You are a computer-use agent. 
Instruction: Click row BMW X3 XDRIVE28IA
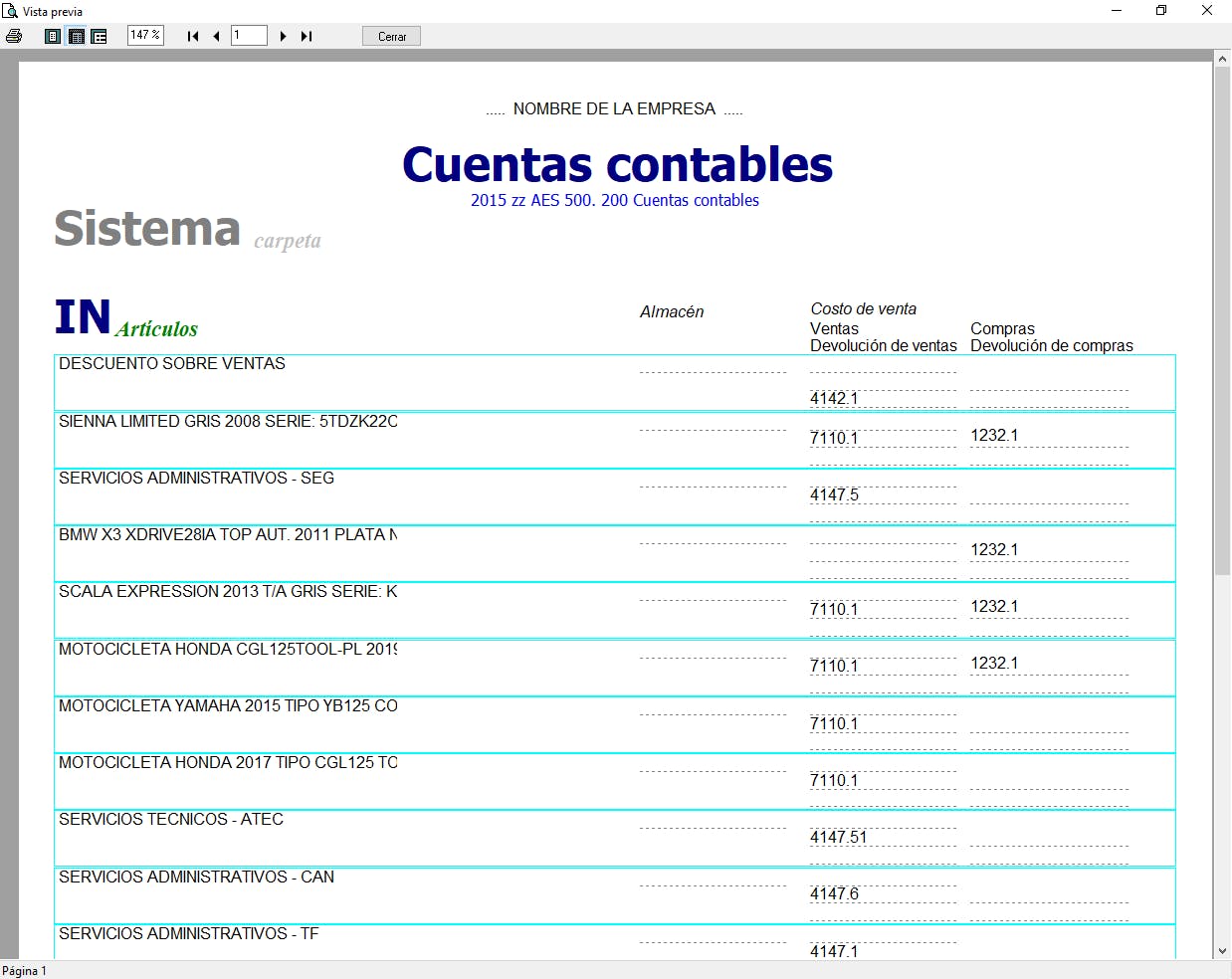615,553
